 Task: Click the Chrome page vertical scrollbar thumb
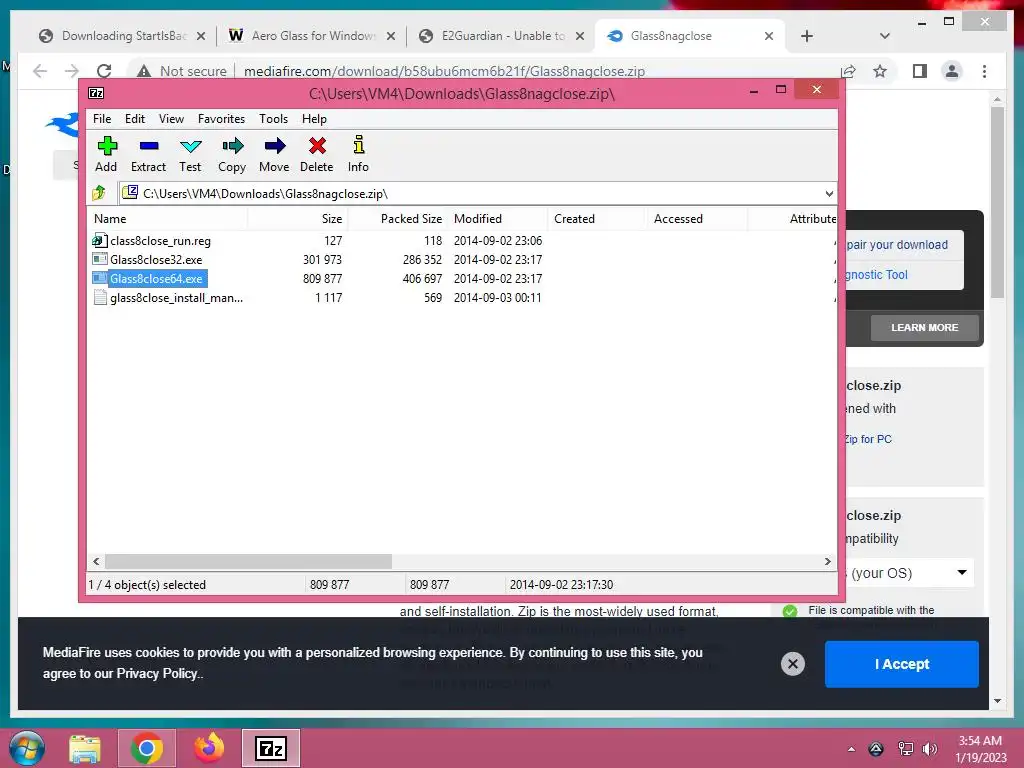click(997, 202)
